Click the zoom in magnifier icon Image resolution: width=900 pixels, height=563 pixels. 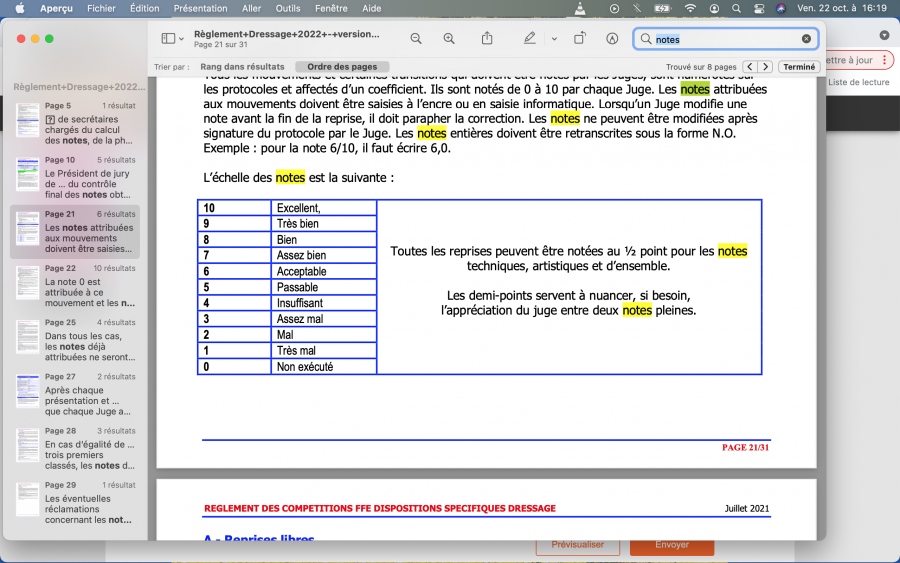coord(449,38)
